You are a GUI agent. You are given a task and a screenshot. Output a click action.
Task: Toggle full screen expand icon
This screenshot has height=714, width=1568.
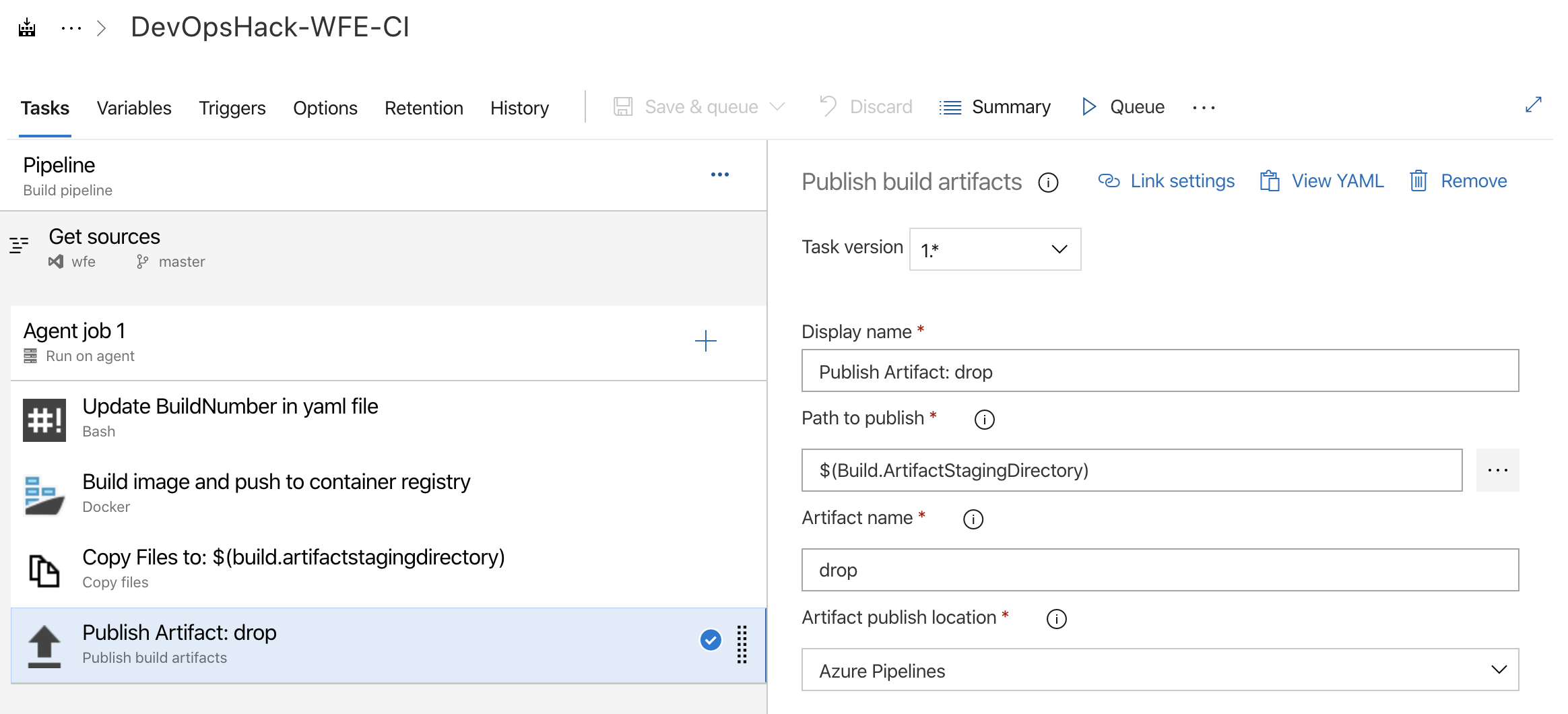point(1534,104)
